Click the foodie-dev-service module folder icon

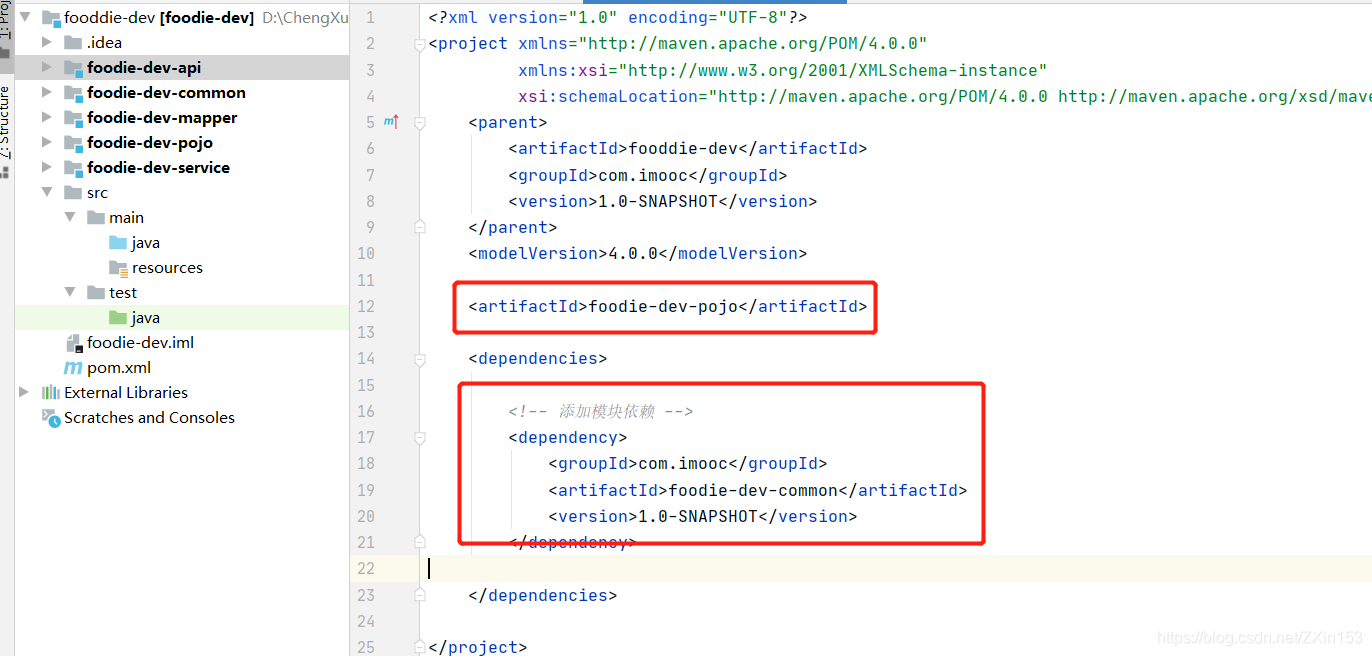(x=72, y=168)
